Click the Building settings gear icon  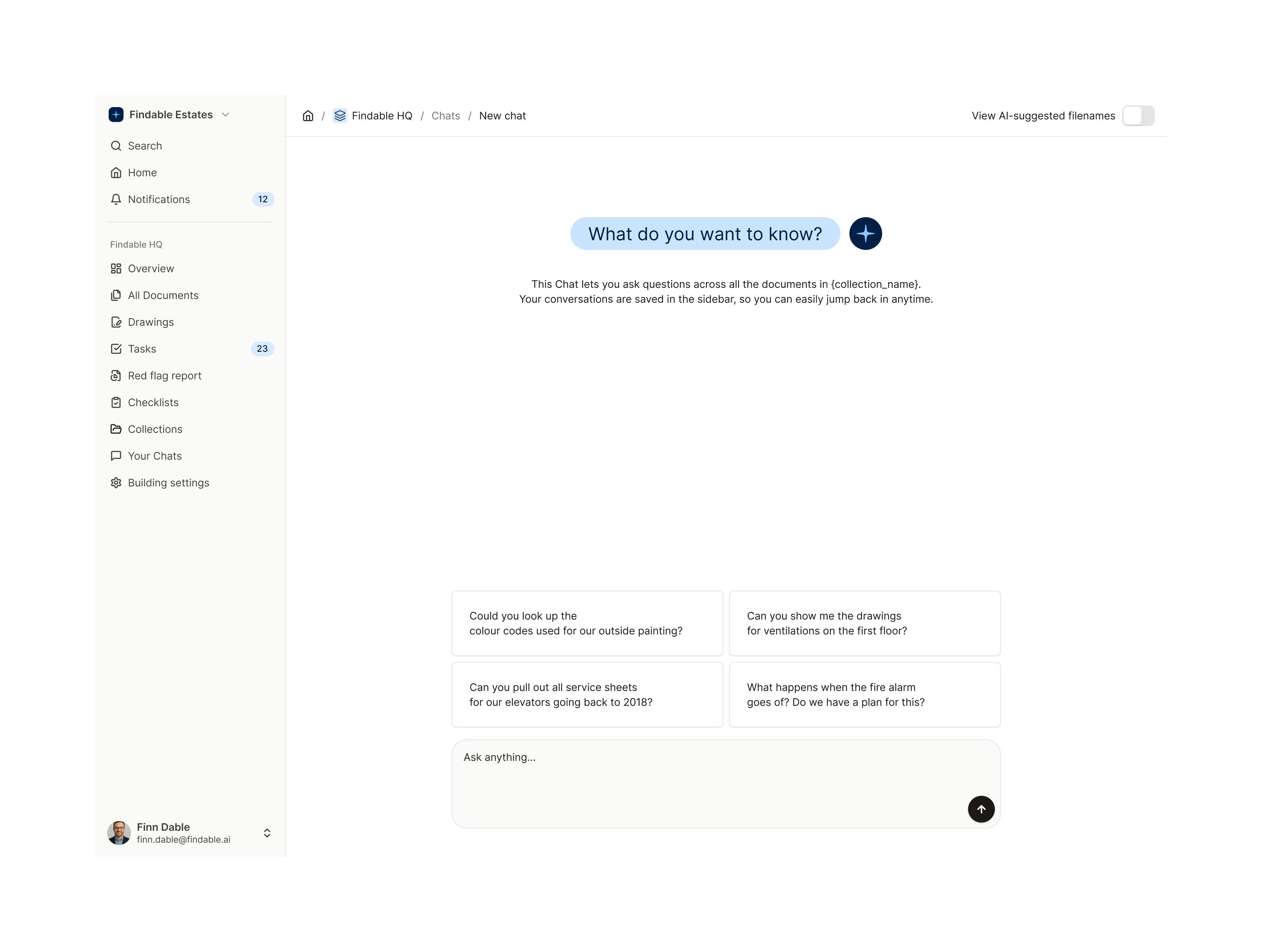[116, 483]
